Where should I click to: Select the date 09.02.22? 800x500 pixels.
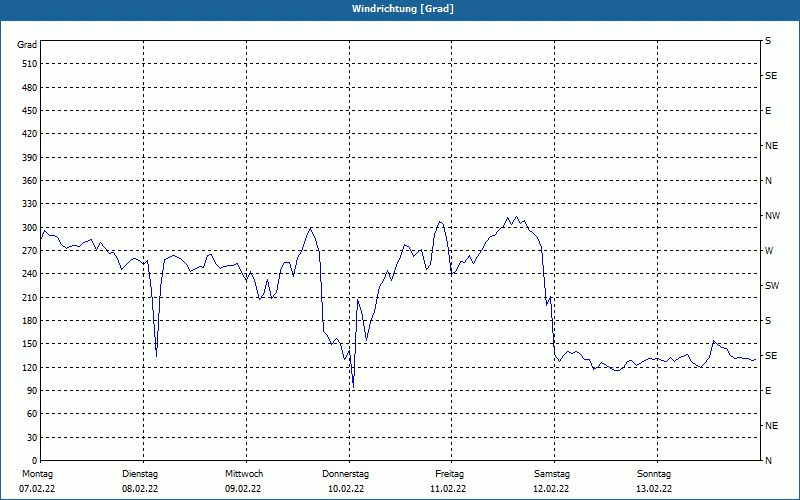point(243,489)
